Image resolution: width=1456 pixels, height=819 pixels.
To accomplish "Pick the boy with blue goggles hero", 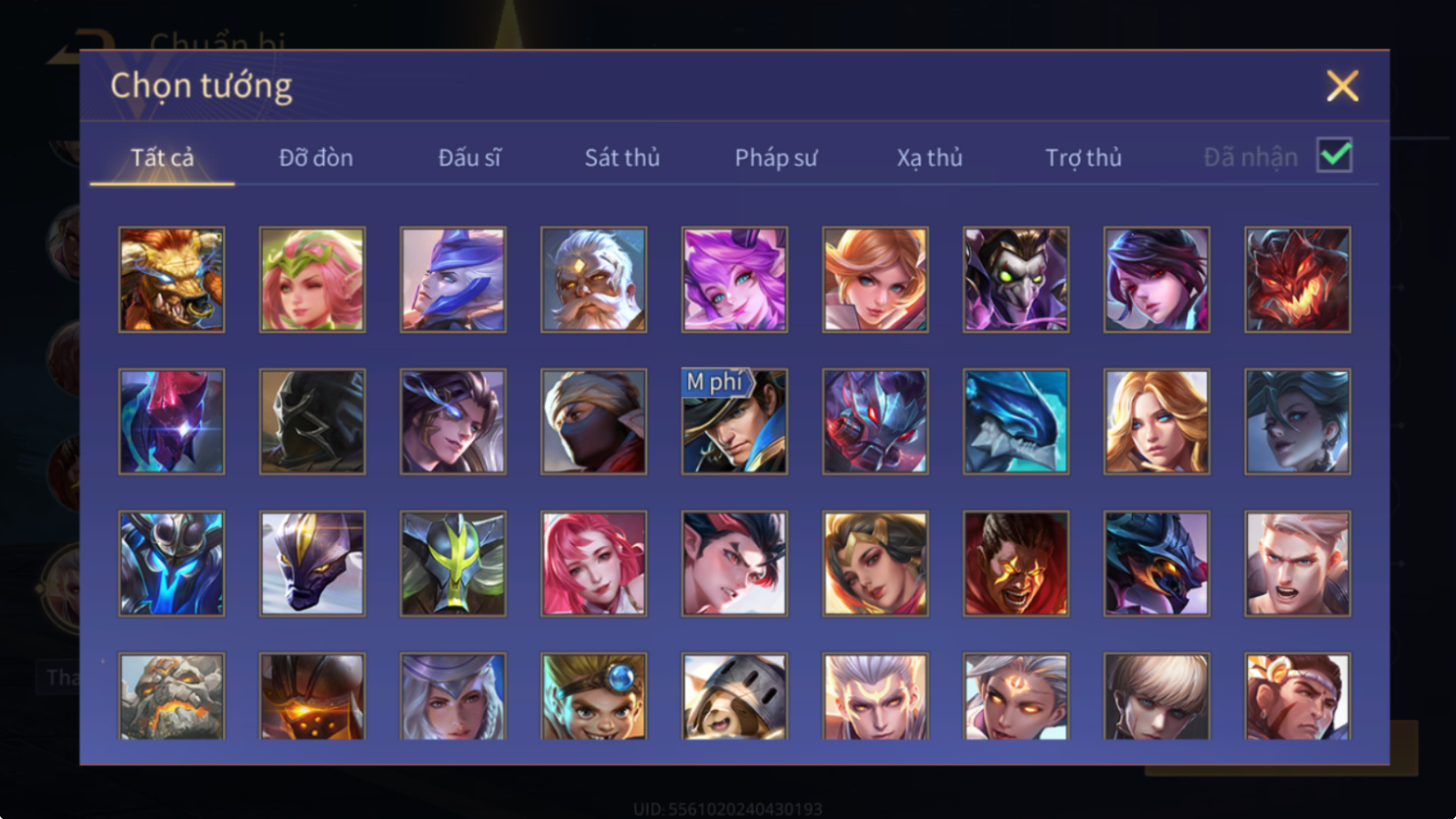I will click(x=594, y=696).
